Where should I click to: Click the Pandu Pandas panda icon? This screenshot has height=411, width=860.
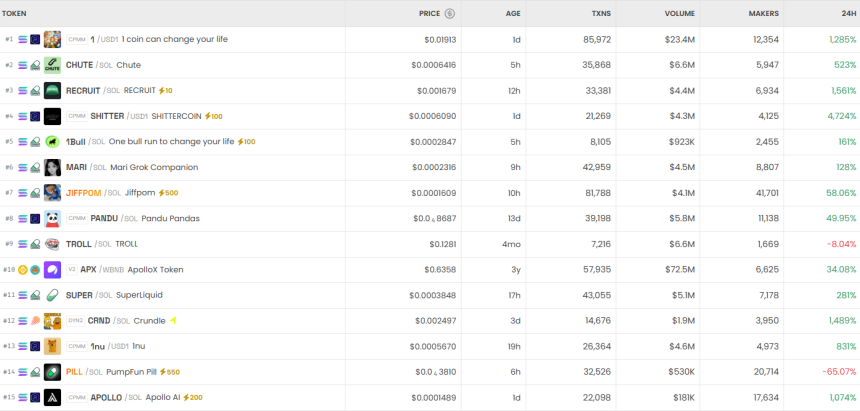(x=52, y=218)
